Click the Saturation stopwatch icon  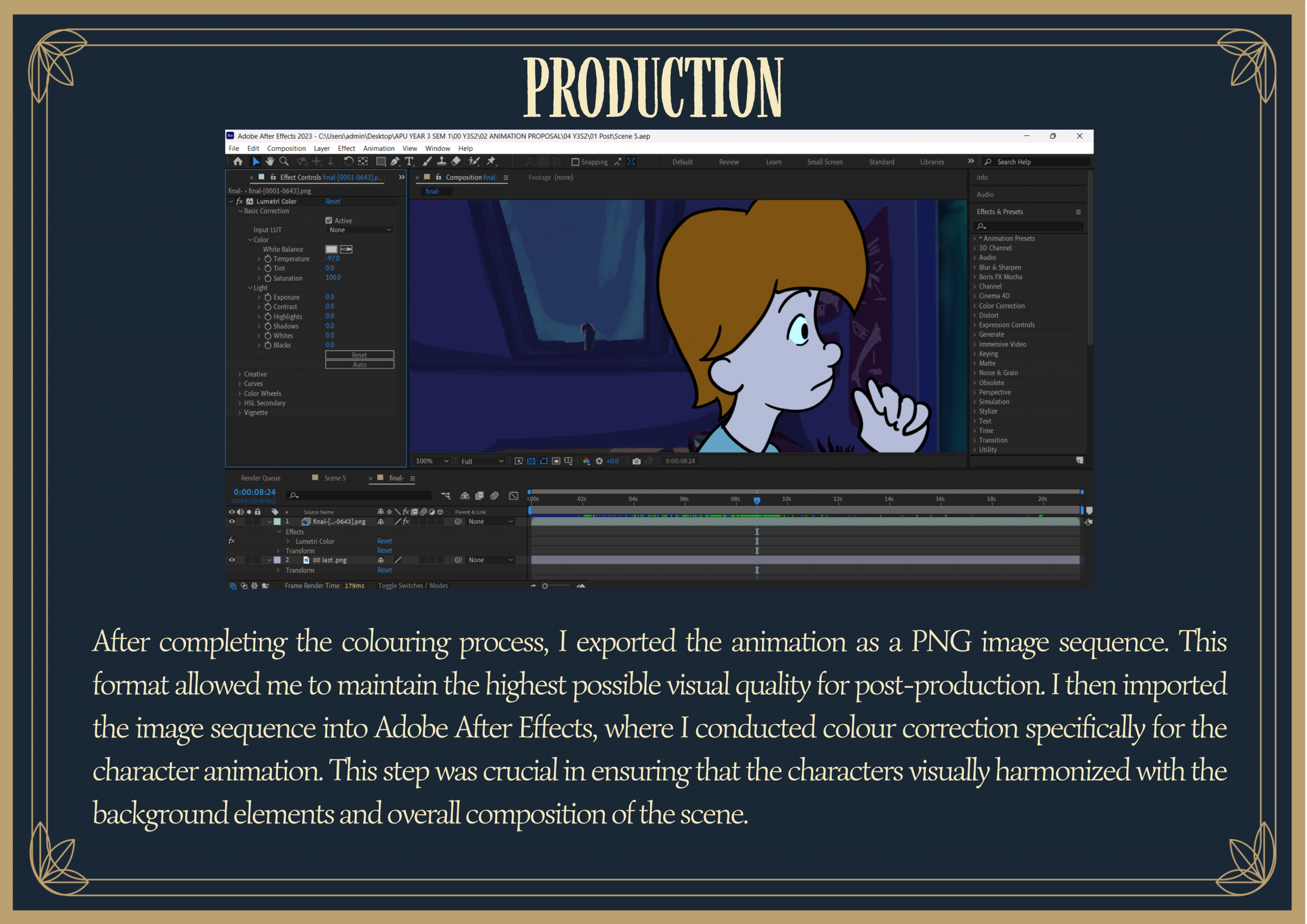[x=268, y=278]
